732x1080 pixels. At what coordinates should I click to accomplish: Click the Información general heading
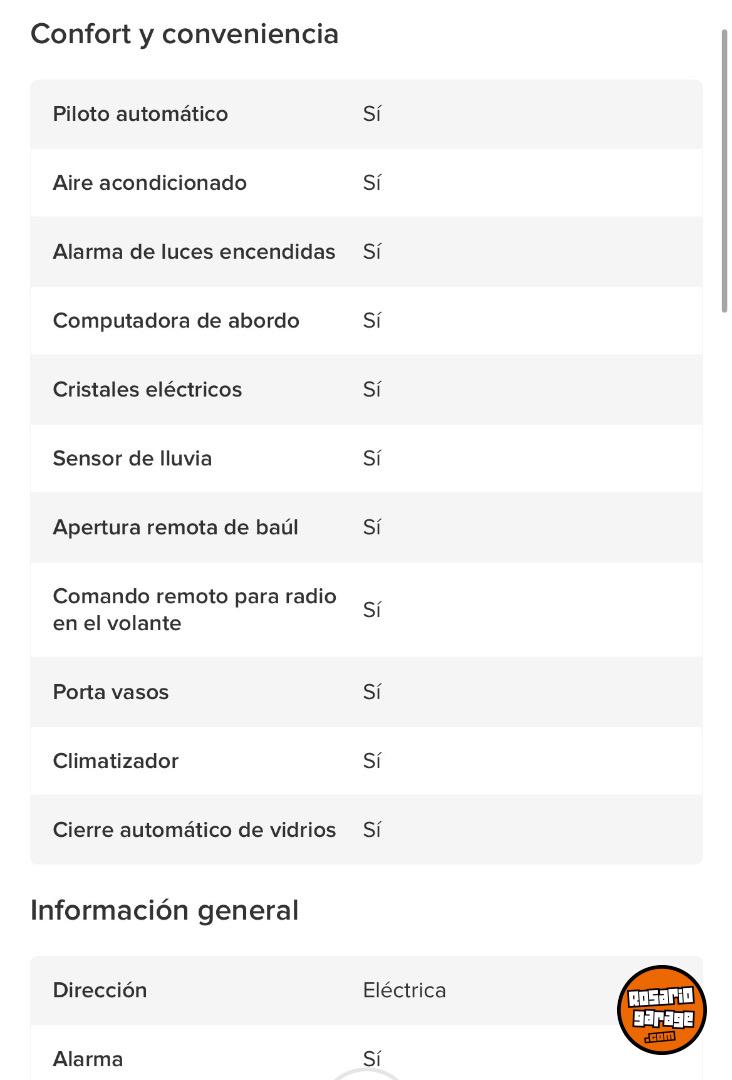tap(164, 911)
